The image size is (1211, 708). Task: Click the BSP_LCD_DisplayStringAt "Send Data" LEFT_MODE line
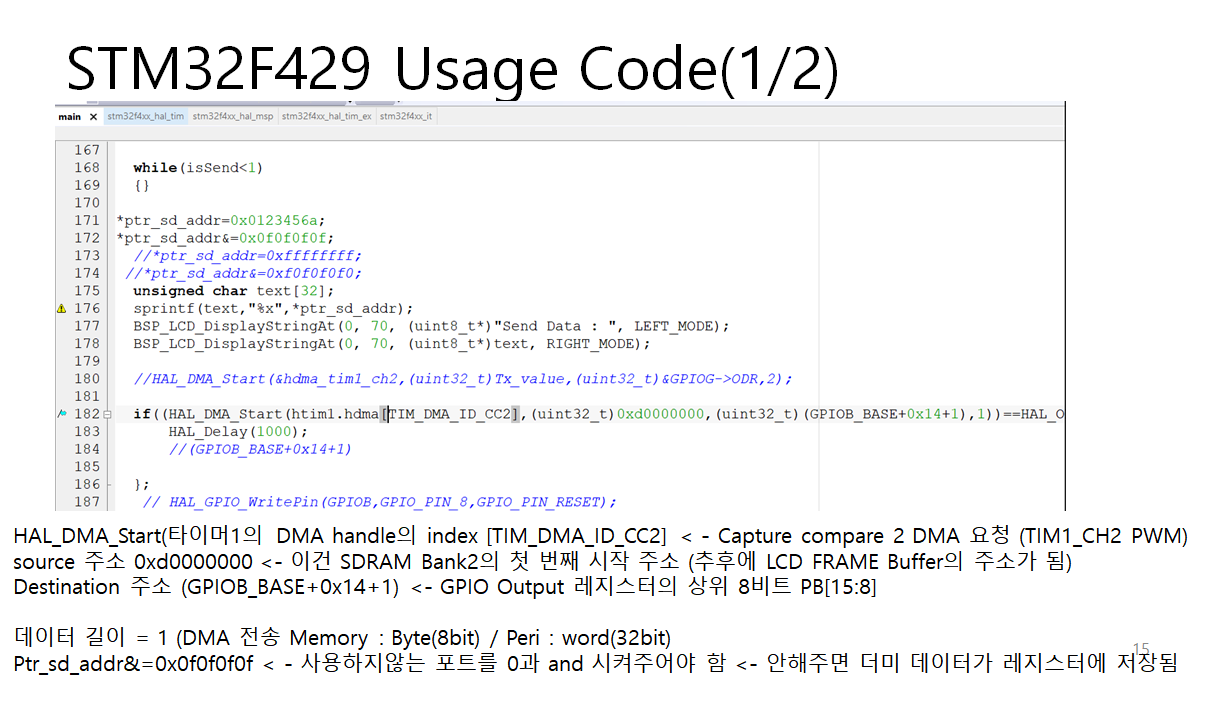click(432, 326)
